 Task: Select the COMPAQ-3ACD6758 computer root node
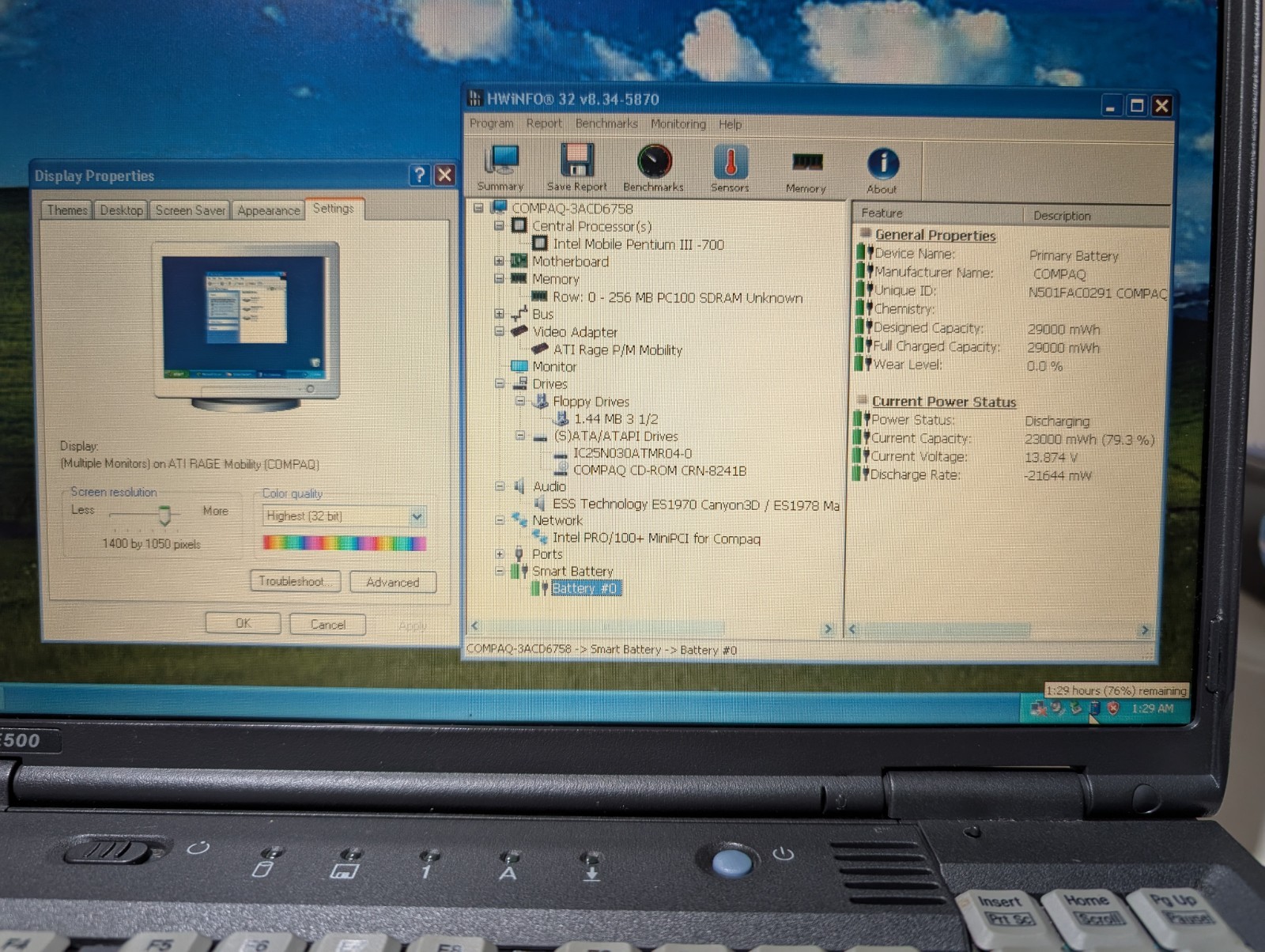point(572,209)
